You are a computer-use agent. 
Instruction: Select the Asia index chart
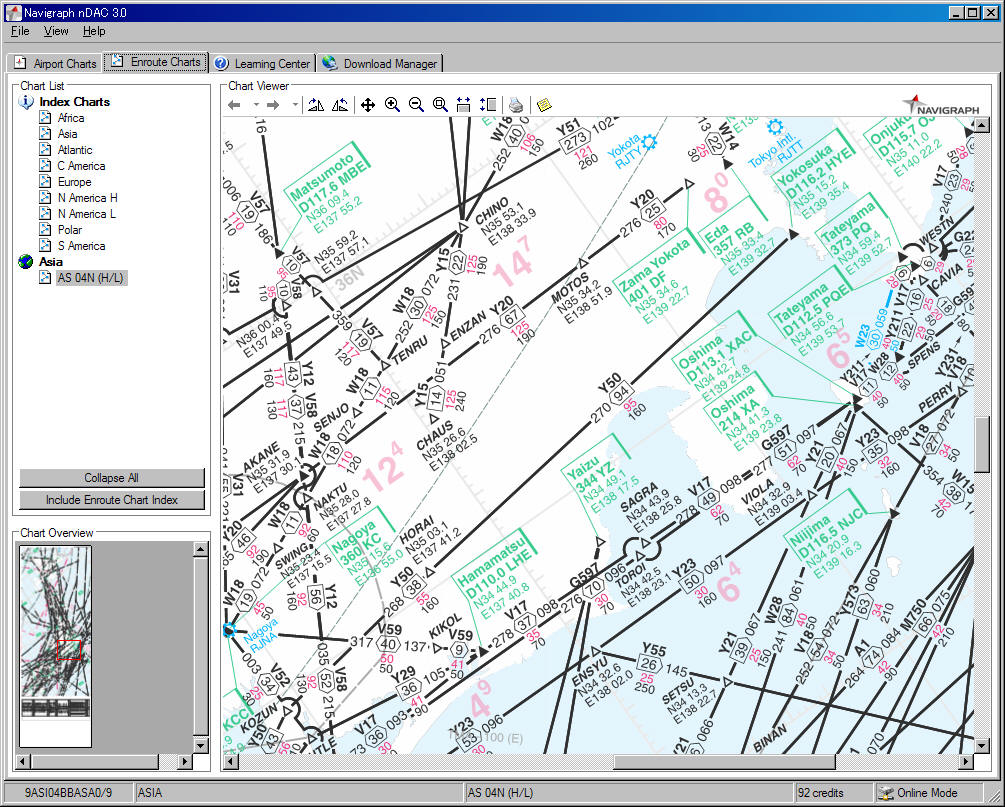(67, 134)
